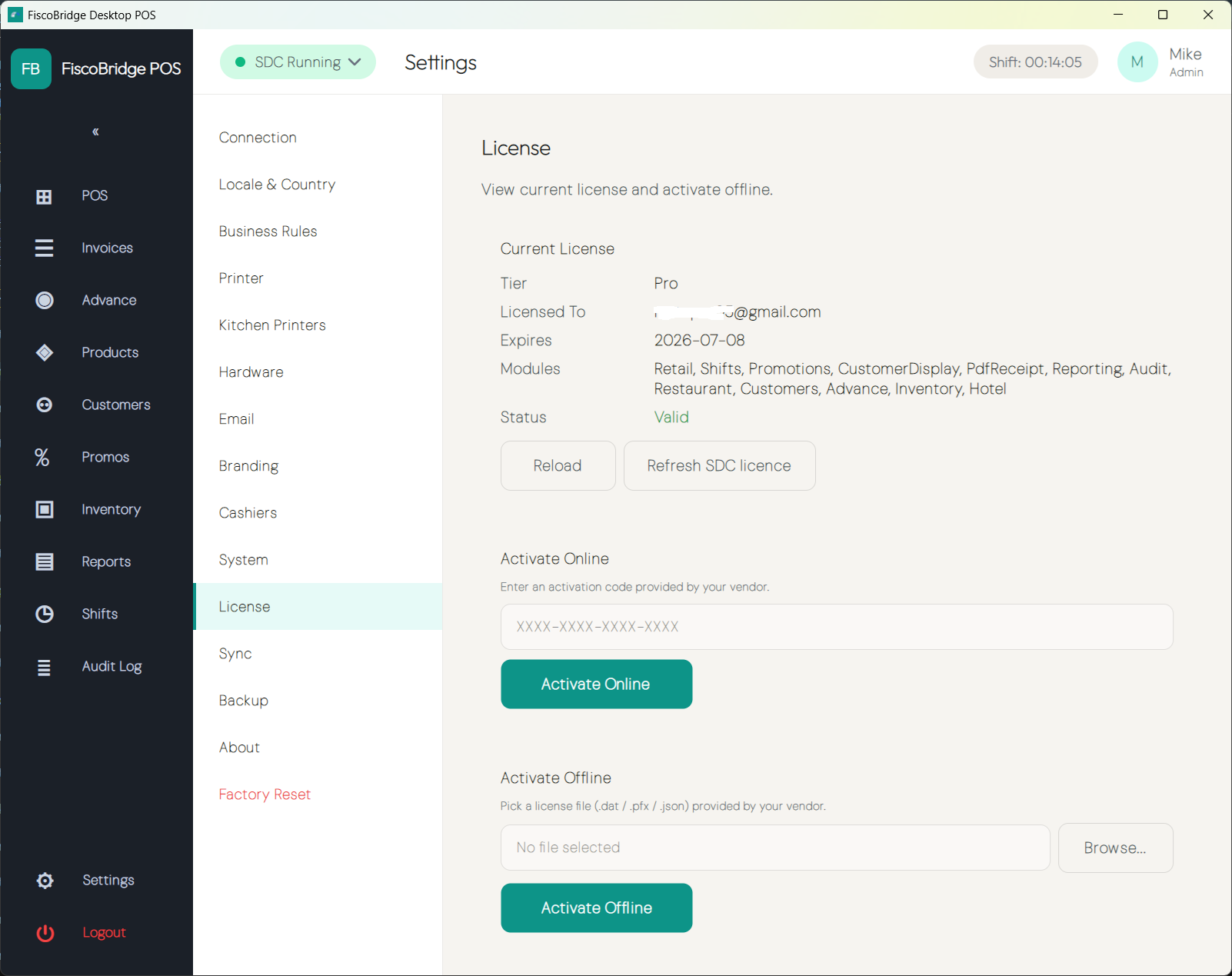The image size is (1232, 976).
Task: Click the Activate Online button
Action: tap(596, 685)
